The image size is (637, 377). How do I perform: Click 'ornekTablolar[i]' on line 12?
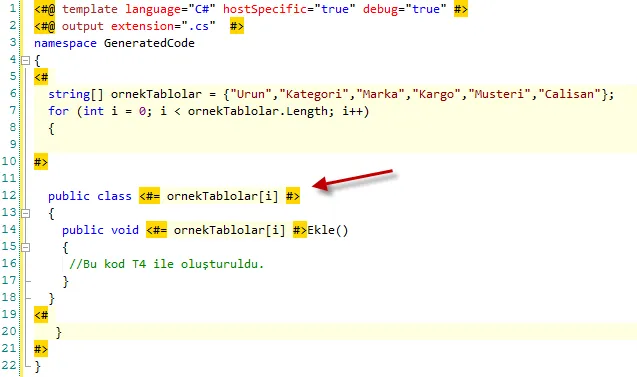(x=223, y=196)
